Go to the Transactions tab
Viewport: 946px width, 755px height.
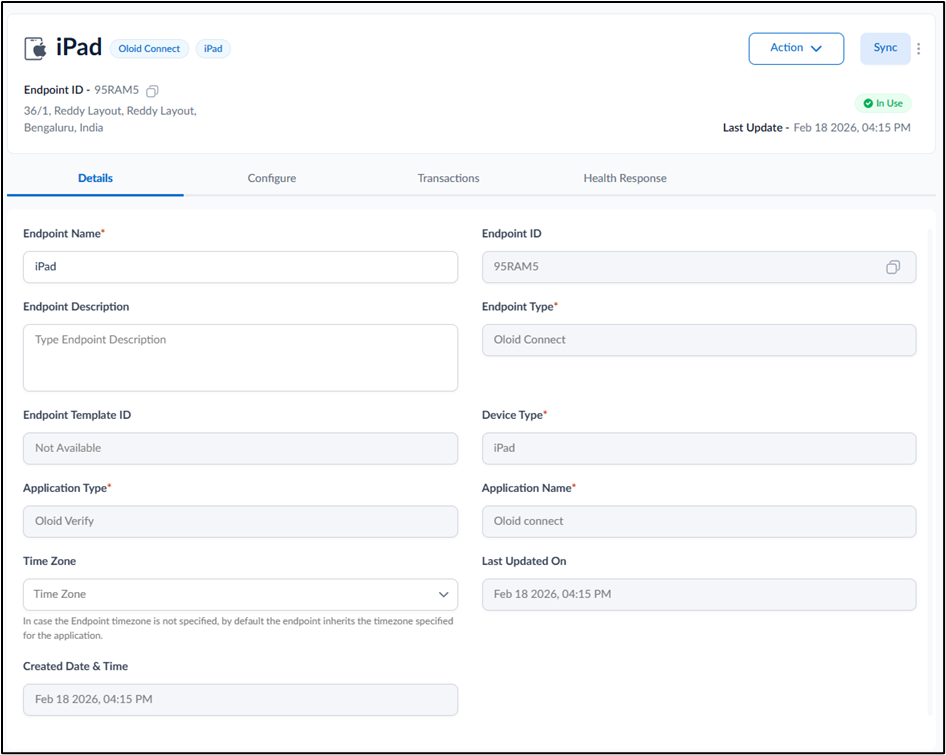448,178
